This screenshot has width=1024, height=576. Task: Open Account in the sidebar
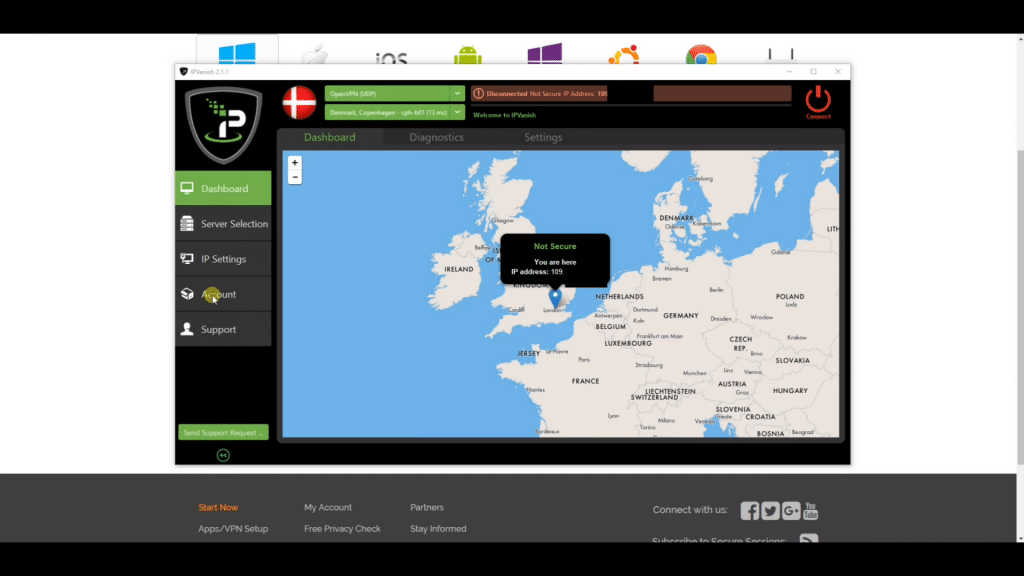(x=223, y=294)
